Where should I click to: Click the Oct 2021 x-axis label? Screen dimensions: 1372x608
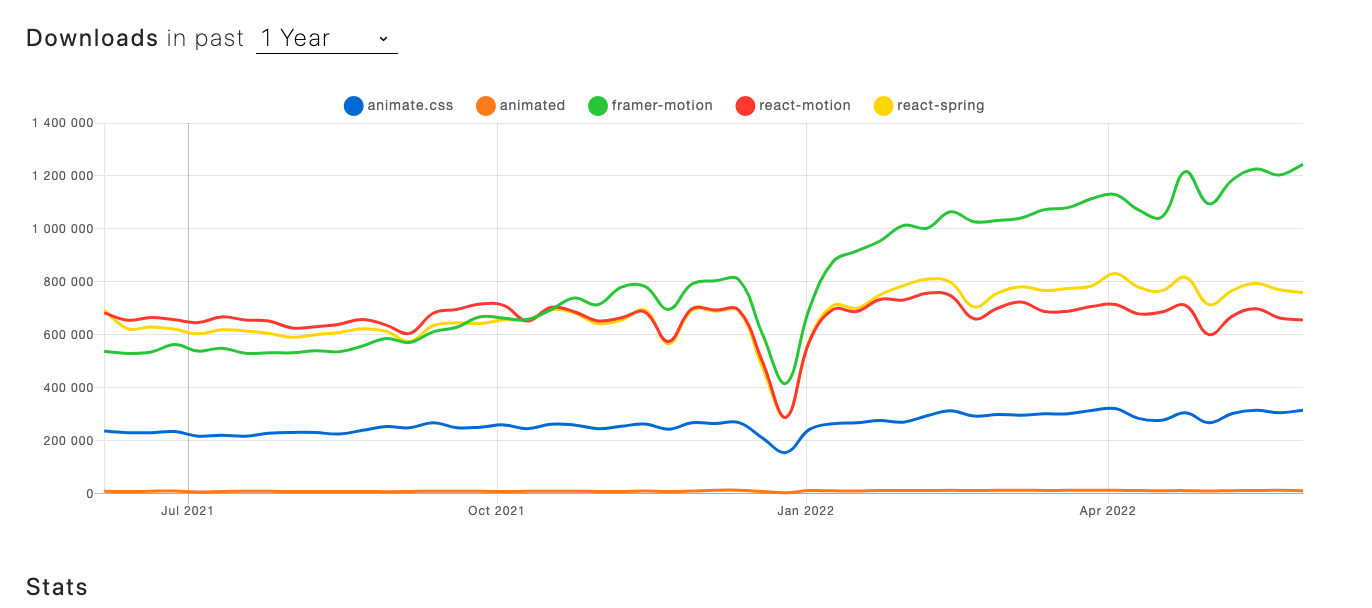point(496,511)
